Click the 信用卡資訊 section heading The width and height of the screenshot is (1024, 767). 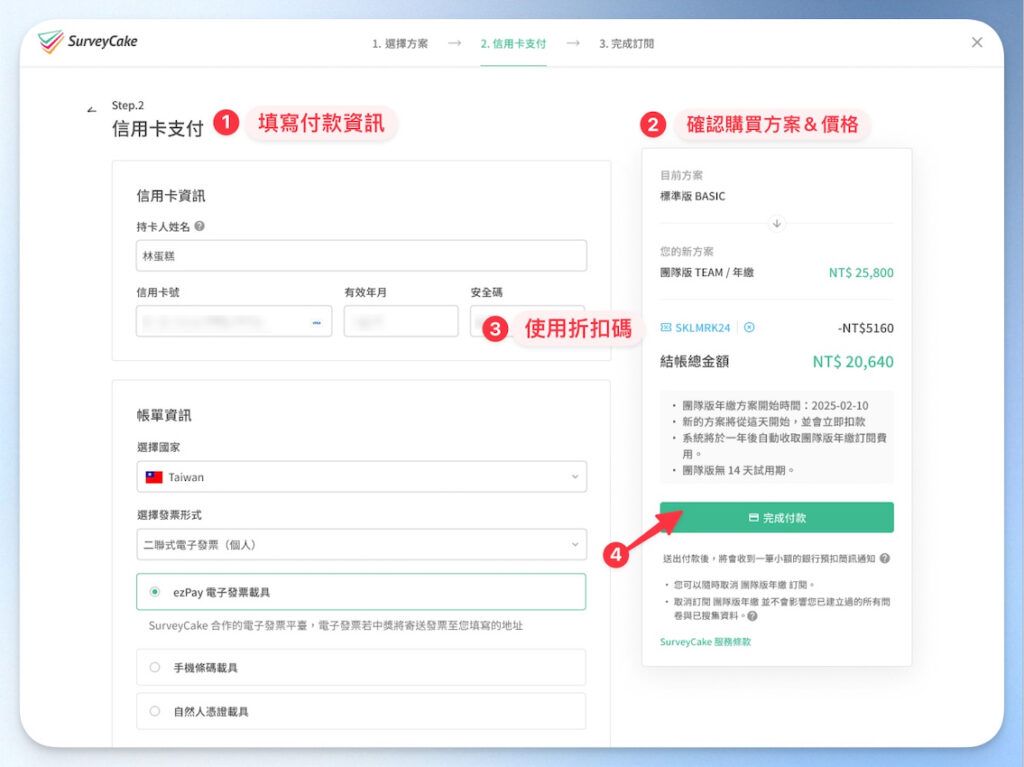170,195
